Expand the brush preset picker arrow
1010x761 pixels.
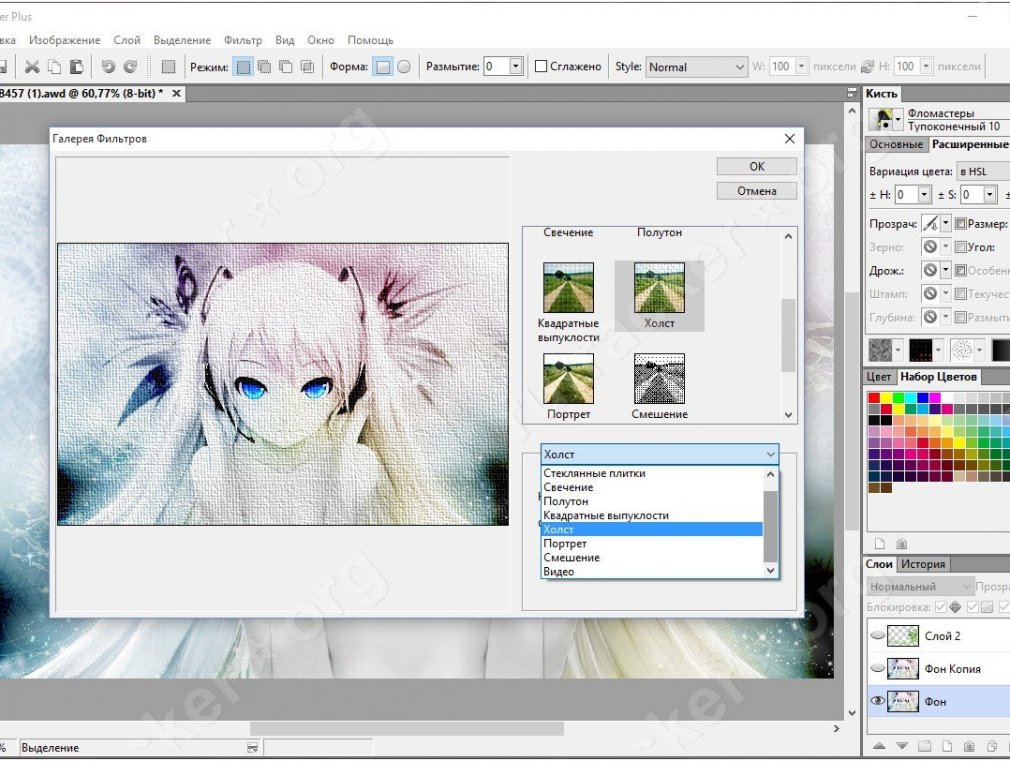pos(898,119)
